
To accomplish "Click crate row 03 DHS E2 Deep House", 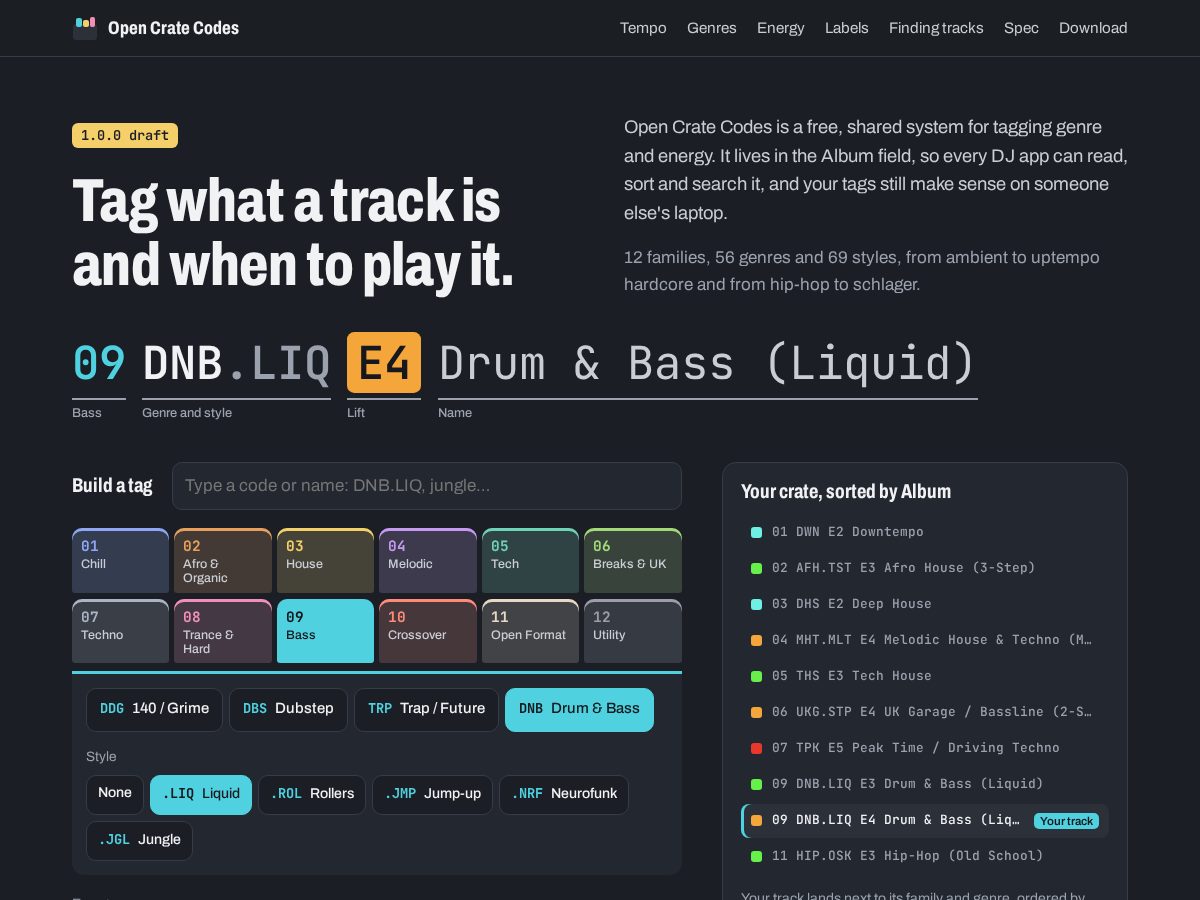I will [x=925, y=604].
